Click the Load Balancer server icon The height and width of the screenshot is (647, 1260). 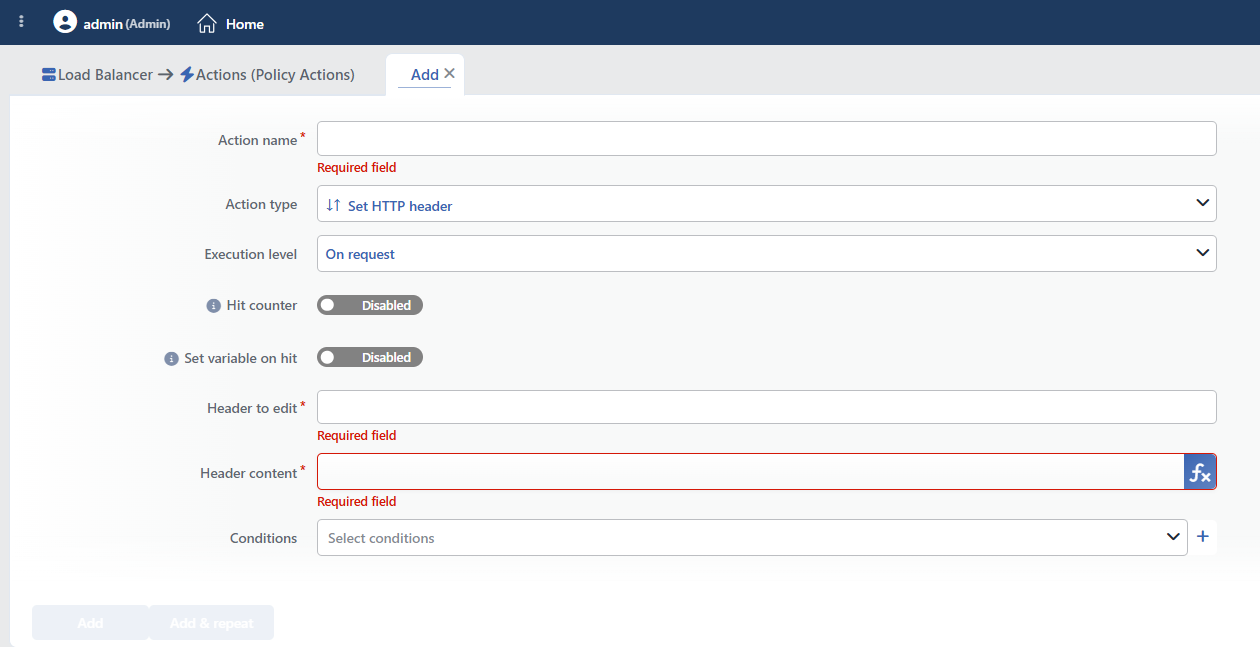pos(49,75)
